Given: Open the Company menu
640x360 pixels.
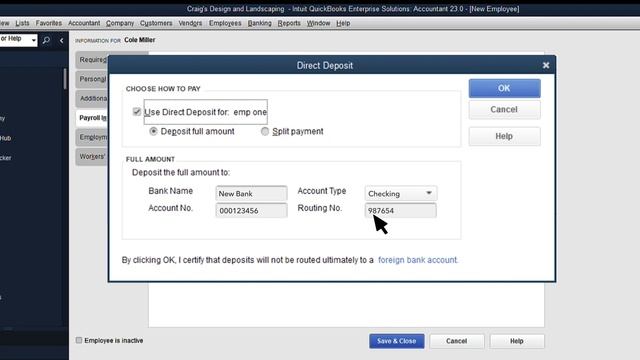Looking at the screenshot, I should pos(120,23).
